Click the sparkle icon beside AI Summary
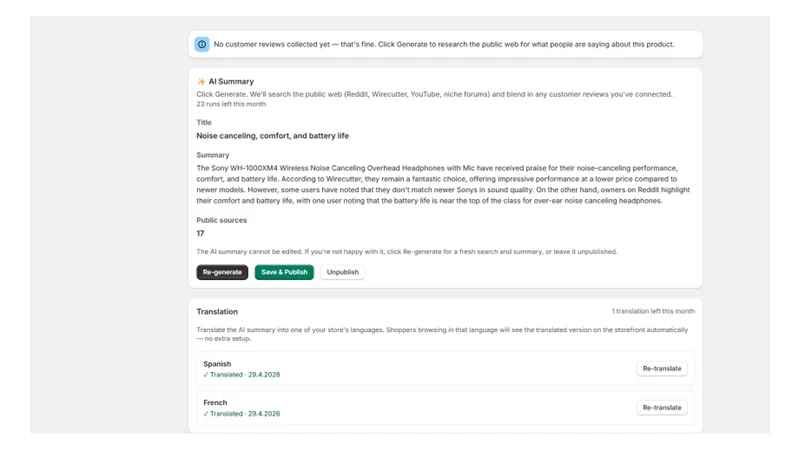This screenshot has width=800, height=450. 201,82
